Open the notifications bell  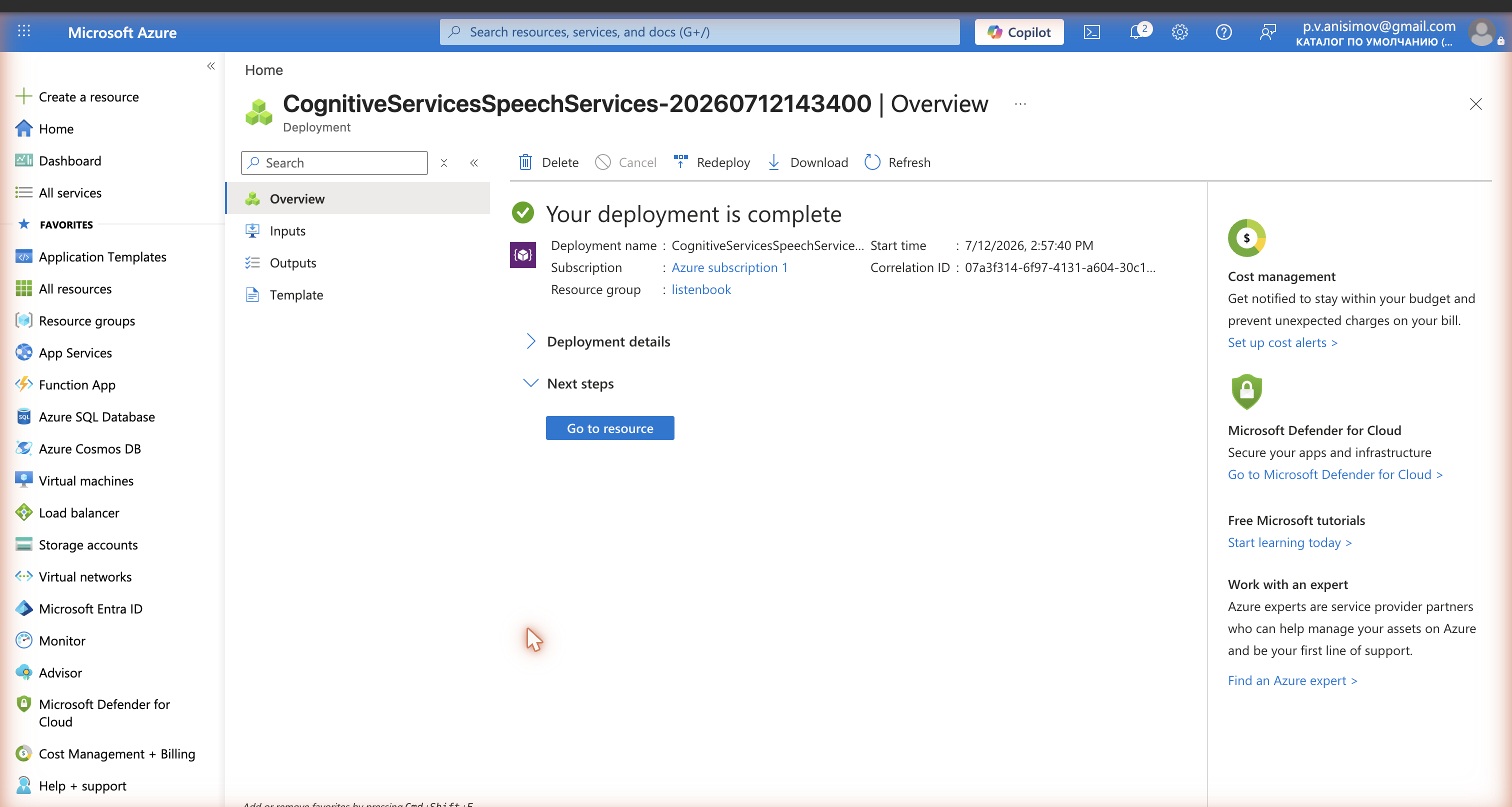pyautogui.click(x=1136, y=32)
